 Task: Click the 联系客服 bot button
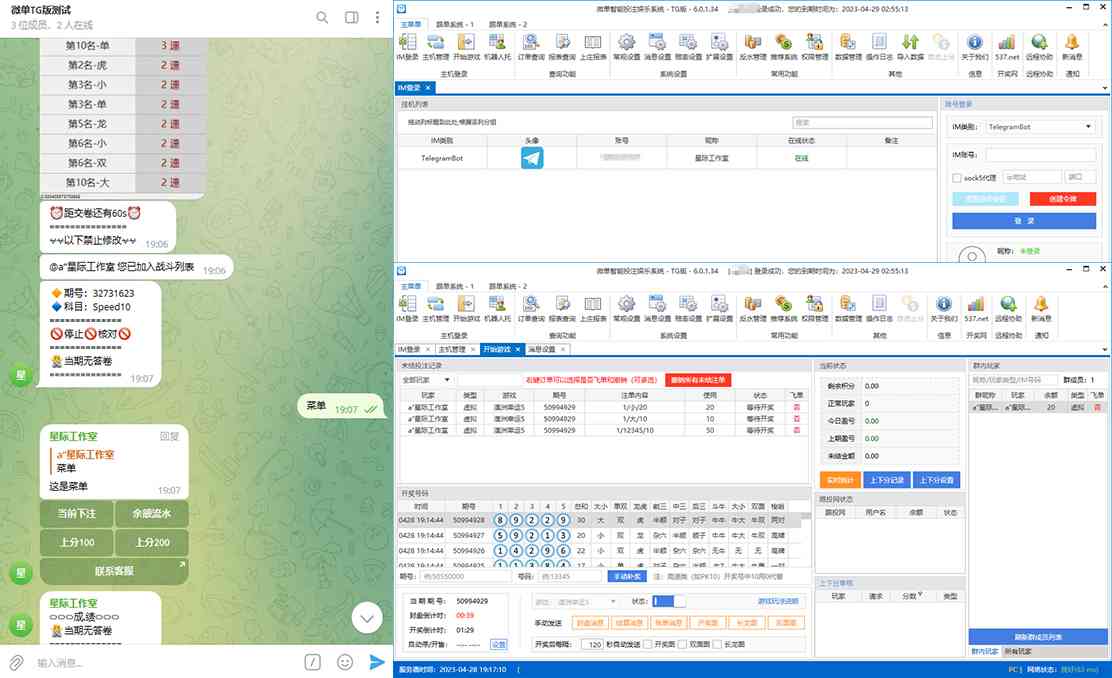click(x=113, y=572)
